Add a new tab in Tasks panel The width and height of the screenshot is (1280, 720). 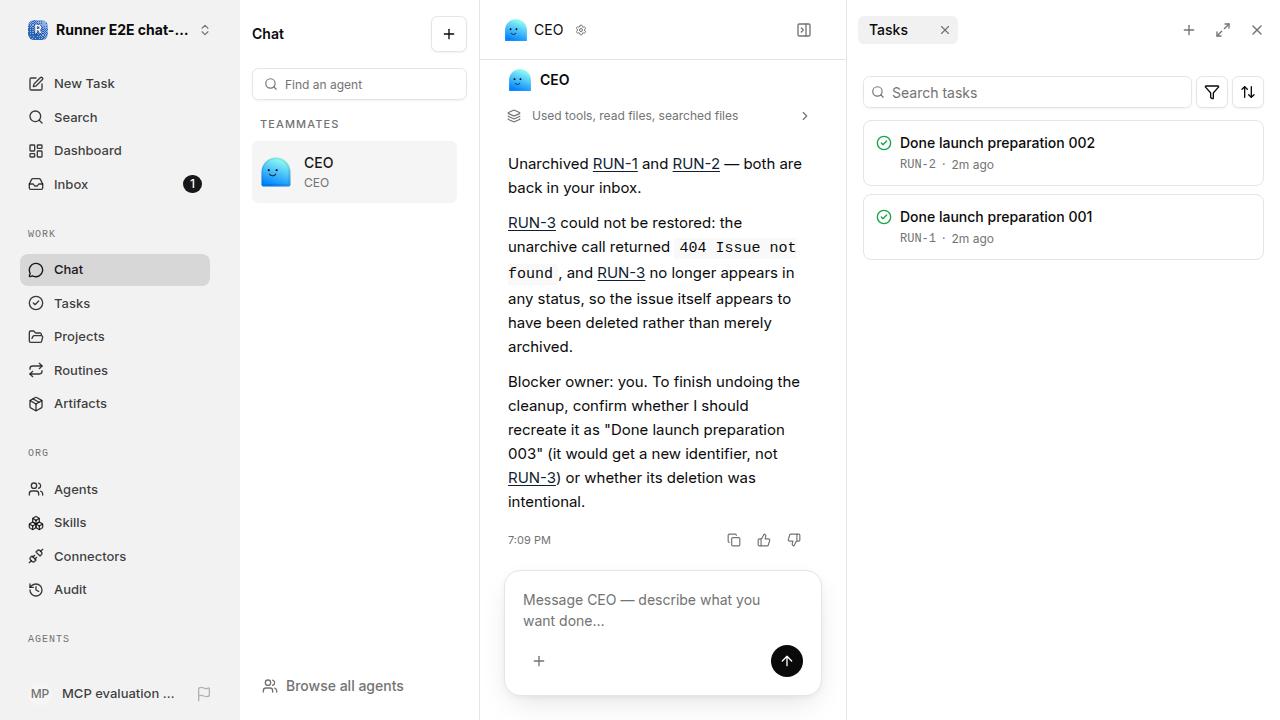coord(1189,30)
